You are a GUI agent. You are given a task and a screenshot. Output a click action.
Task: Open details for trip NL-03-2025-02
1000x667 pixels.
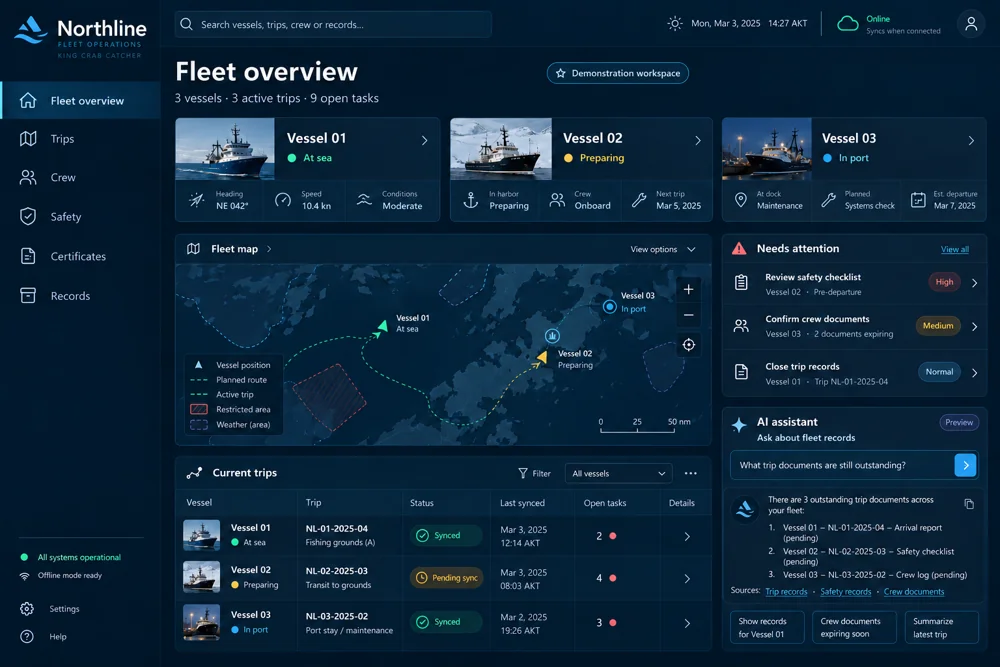[x=687, y=624]
